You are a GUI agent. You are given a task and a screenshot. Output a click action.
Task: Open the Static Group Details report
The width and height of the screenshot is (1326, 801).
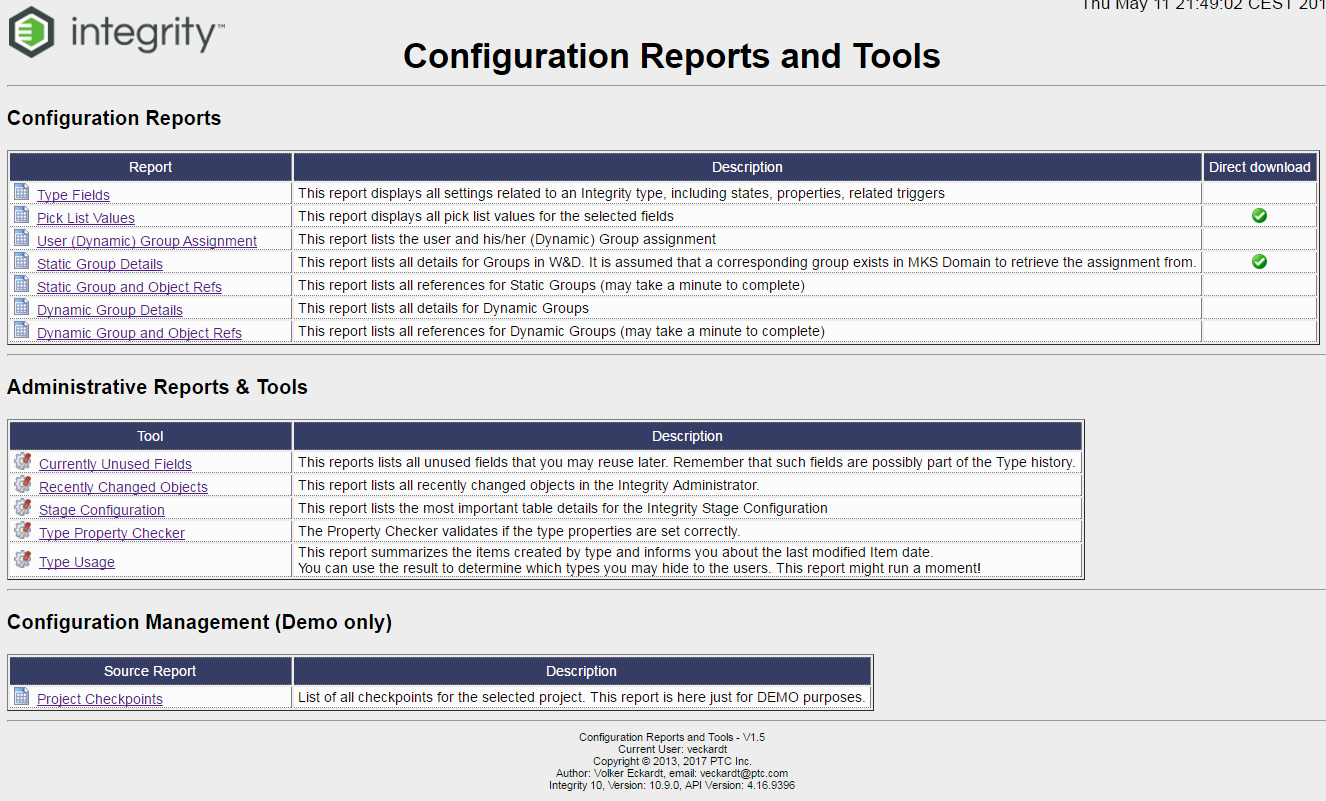point(100,264)
